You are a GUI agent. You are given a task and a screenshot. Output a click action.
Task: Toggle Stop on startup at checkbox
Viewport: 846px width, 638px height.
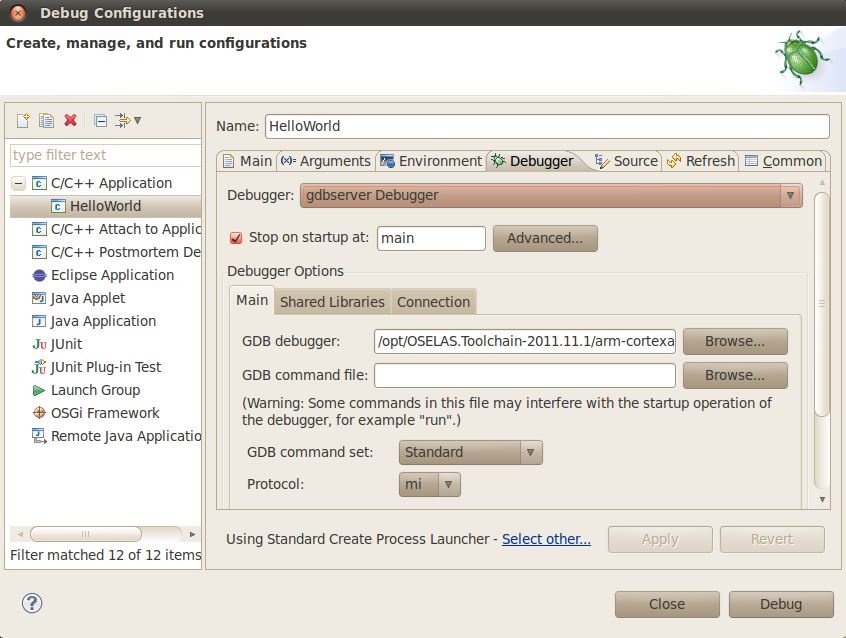tap(236, 237)
